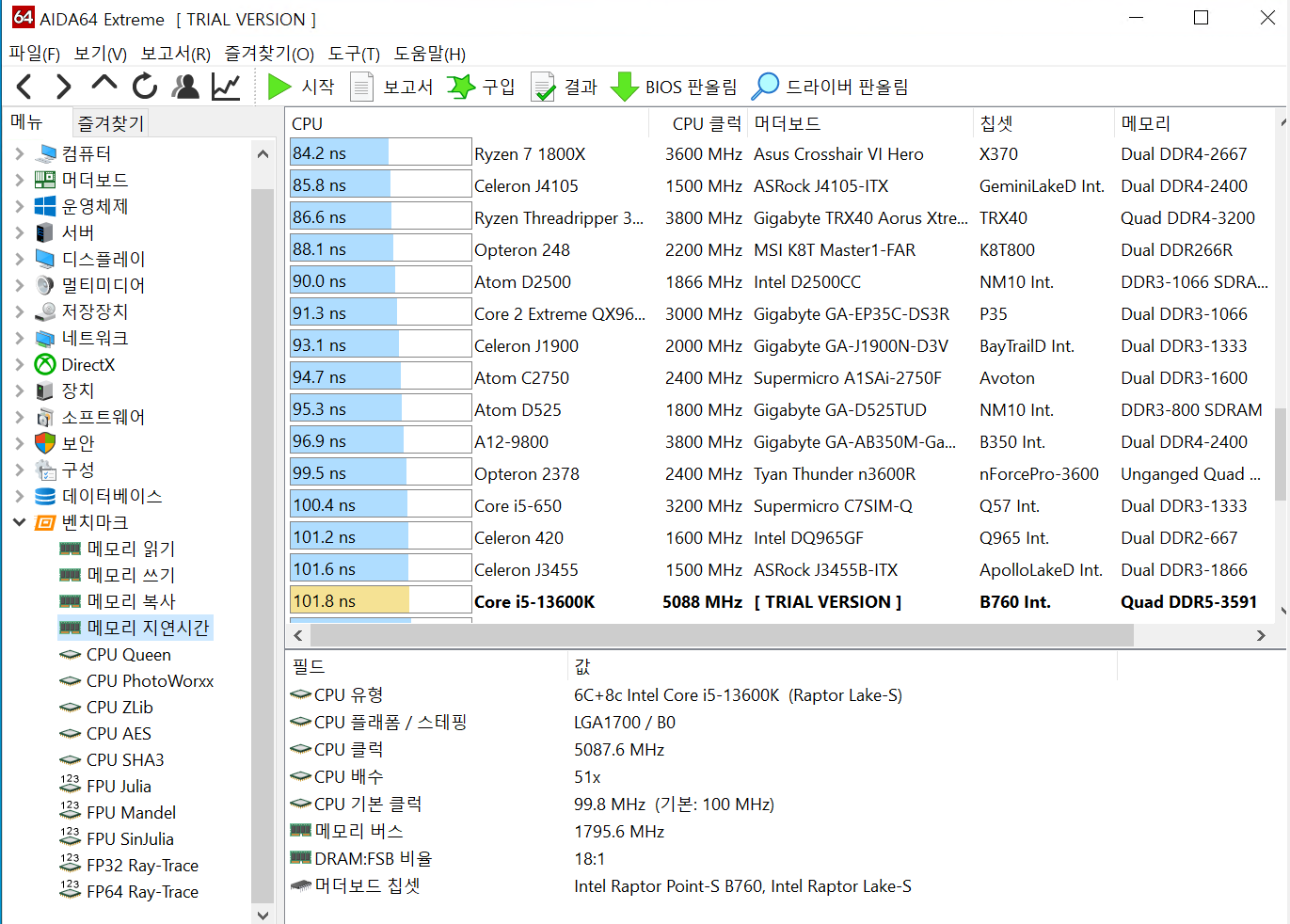
Task: Select the 데이터베이스 database icon
Action: point(45,496)
